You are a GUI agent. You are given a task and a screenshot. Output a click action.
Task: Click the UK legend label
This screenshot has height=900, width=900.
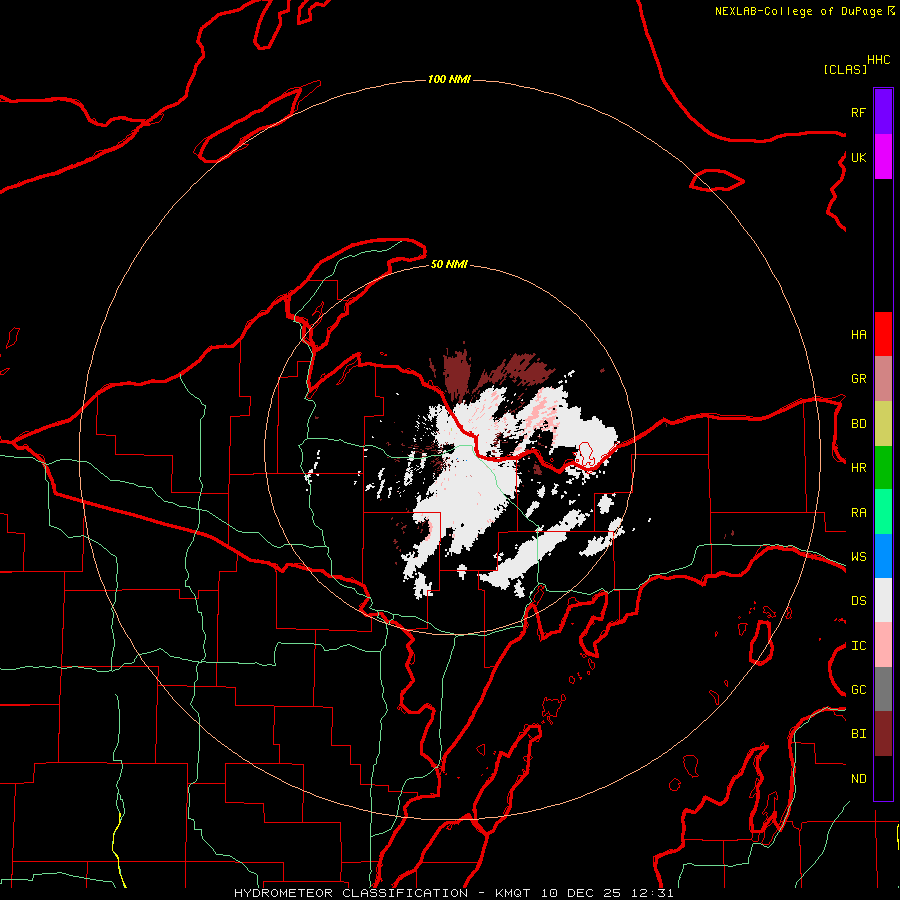click(x=858, y=157)
